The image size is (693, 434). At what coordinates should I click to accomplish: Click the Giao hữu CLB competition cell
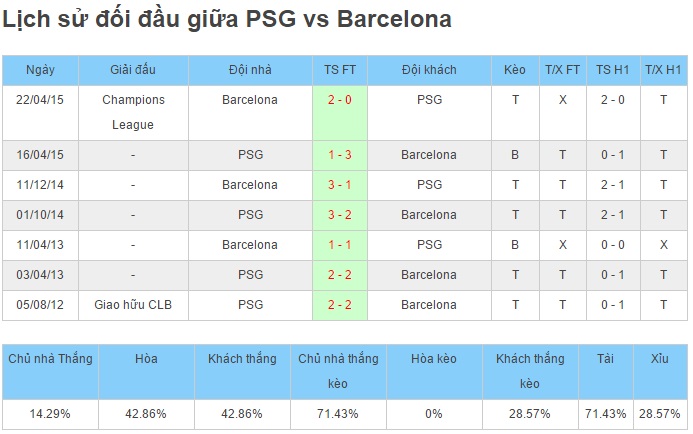pyautogui.click(x=133, y=305)
